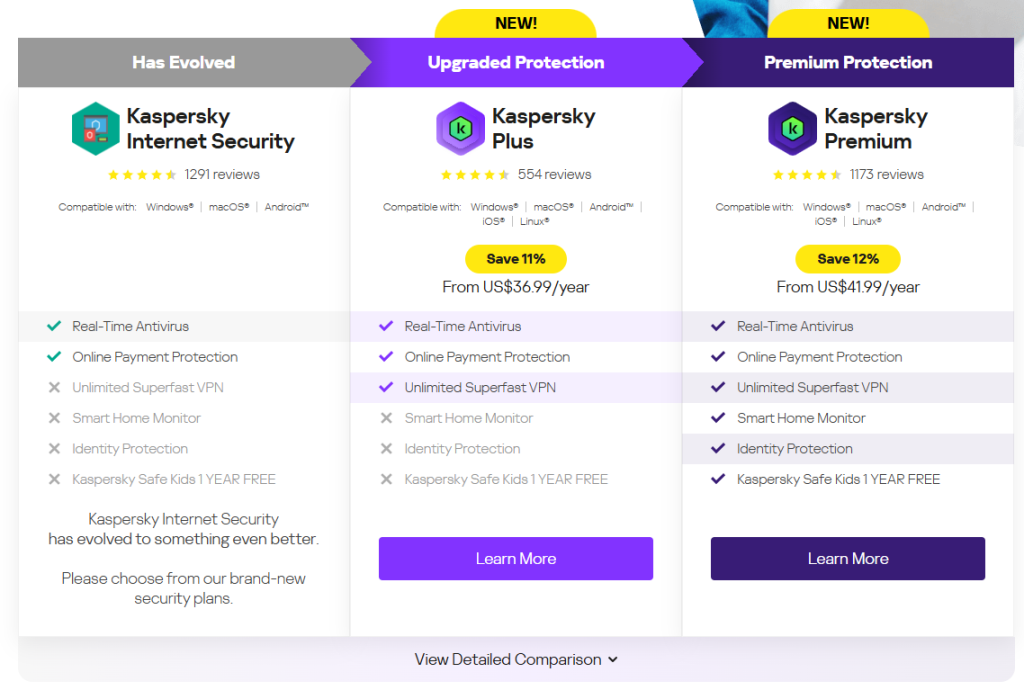Click the Kaspersky Internet Security shield icon
Screen dimensions: 1024x690
tap(96, 128)
